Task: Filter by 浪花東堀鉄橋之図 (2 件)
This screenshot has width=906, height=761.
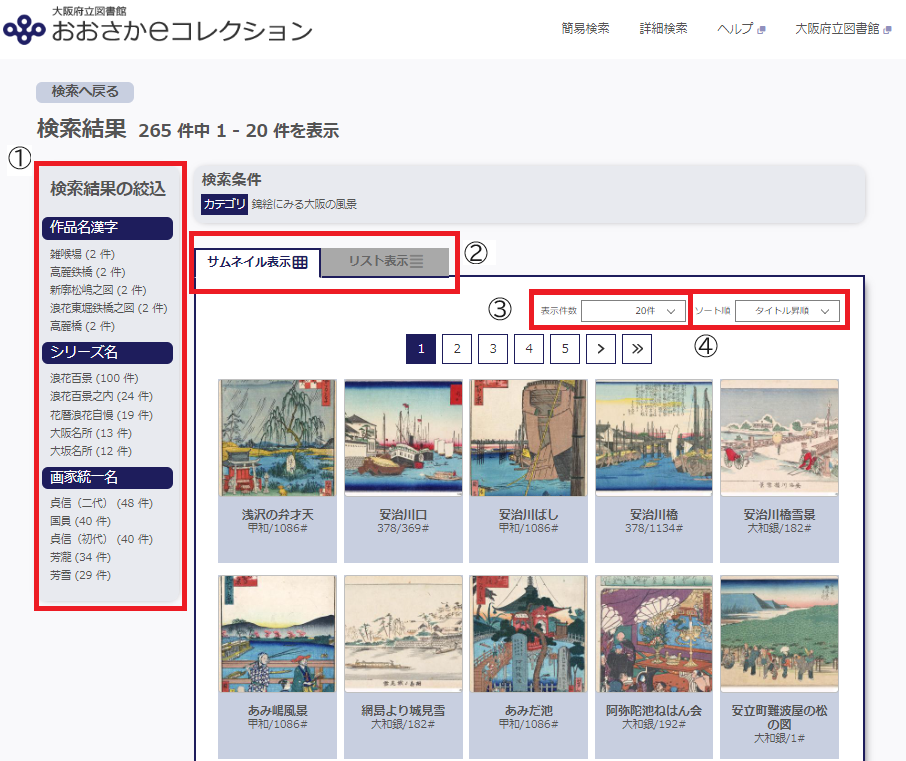Action: pyautogui.click(x=109, y=308)
